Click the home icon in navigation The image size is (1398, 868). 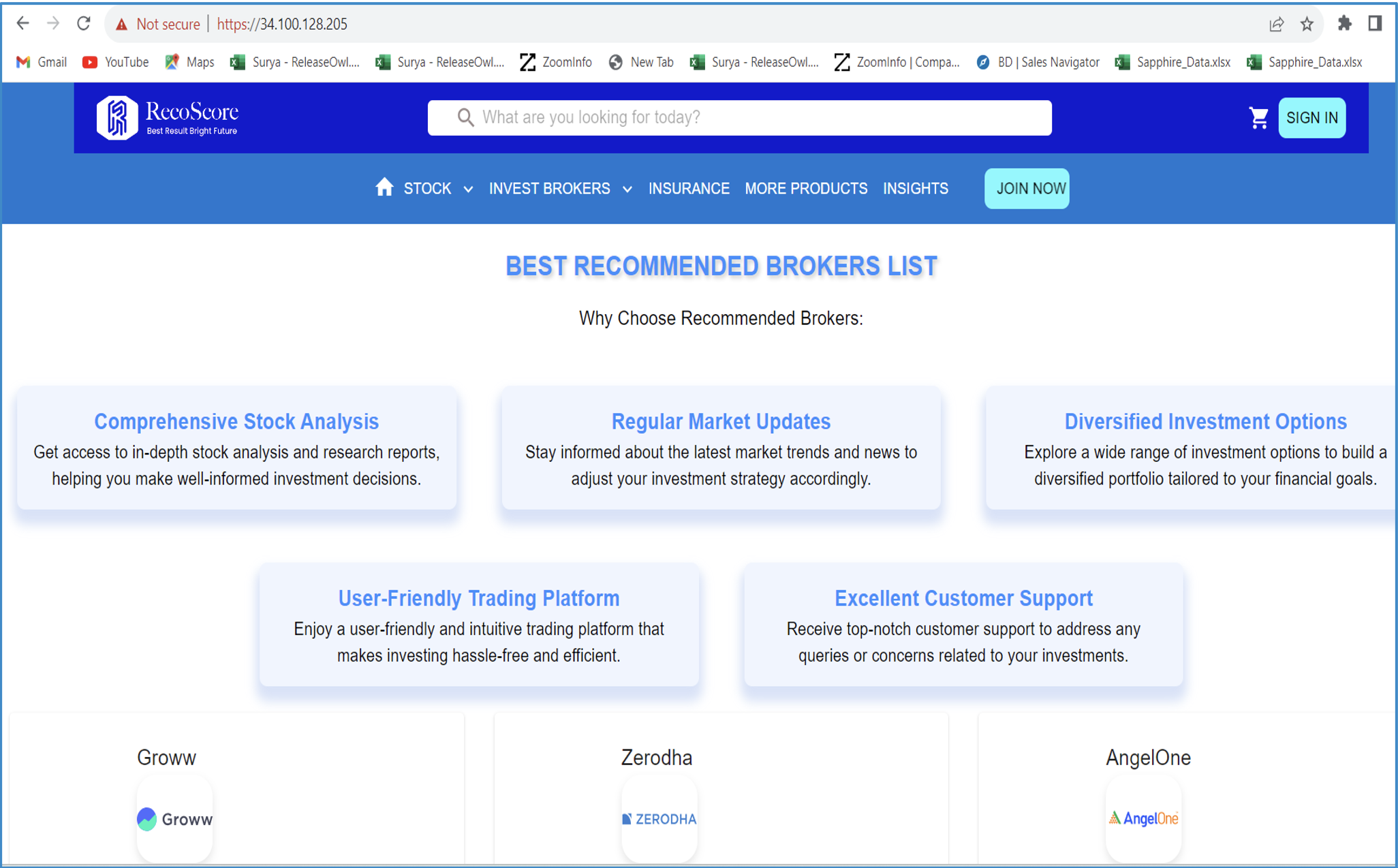pos(384,187)
